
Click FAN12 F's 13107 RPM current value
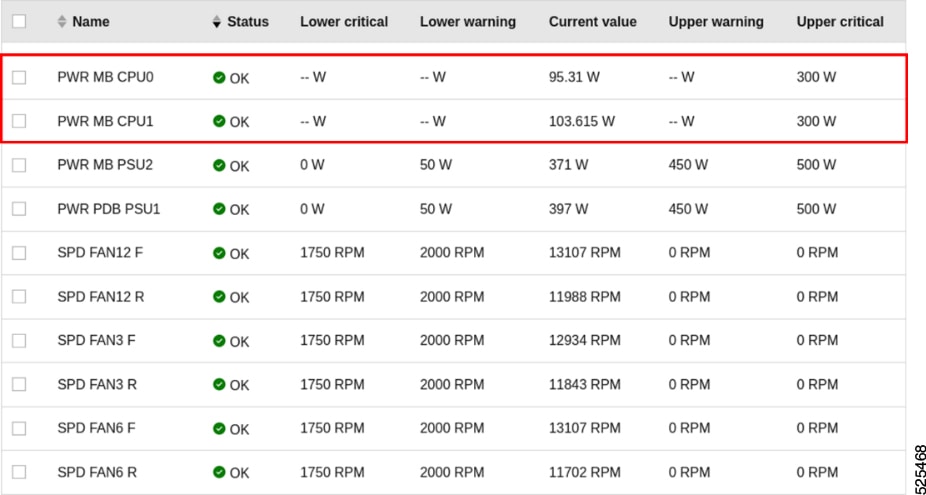coord(585,253)
